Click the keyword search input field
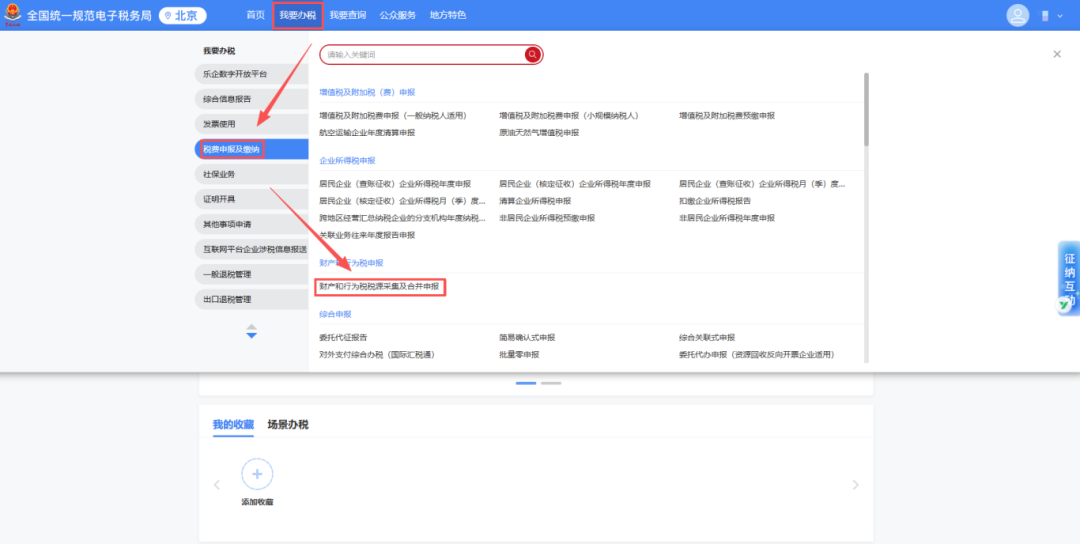The image size is (1080, 544). [x=424, y=54]
